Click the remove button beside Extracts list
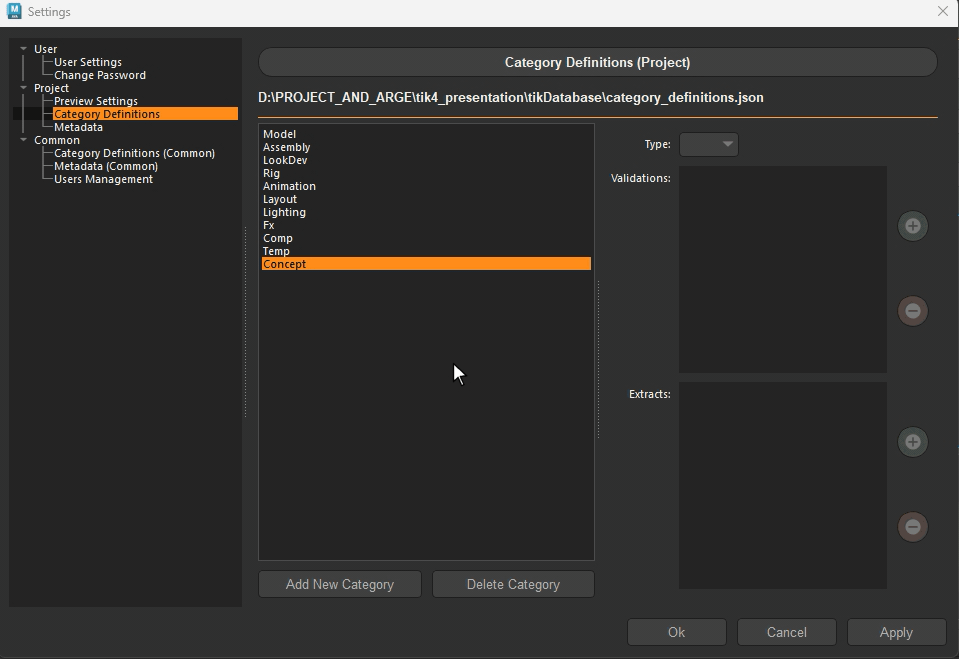The image size is (959, 659). tap(913, 527)
